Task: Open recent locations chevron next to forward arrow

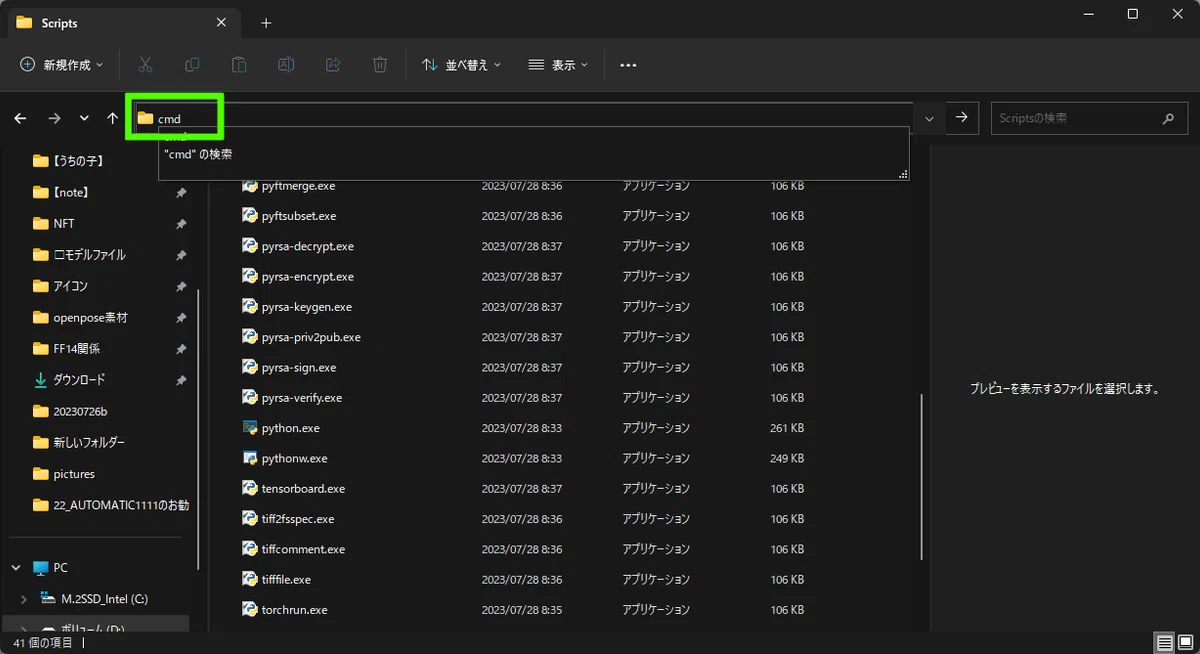Action: (x=84, y=118)
